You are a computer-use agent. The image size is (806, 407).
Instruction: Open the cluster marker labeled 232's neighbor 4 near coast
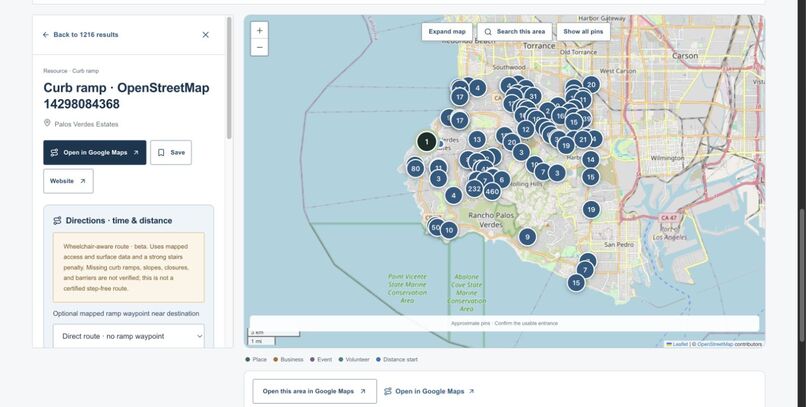(453, 196)
